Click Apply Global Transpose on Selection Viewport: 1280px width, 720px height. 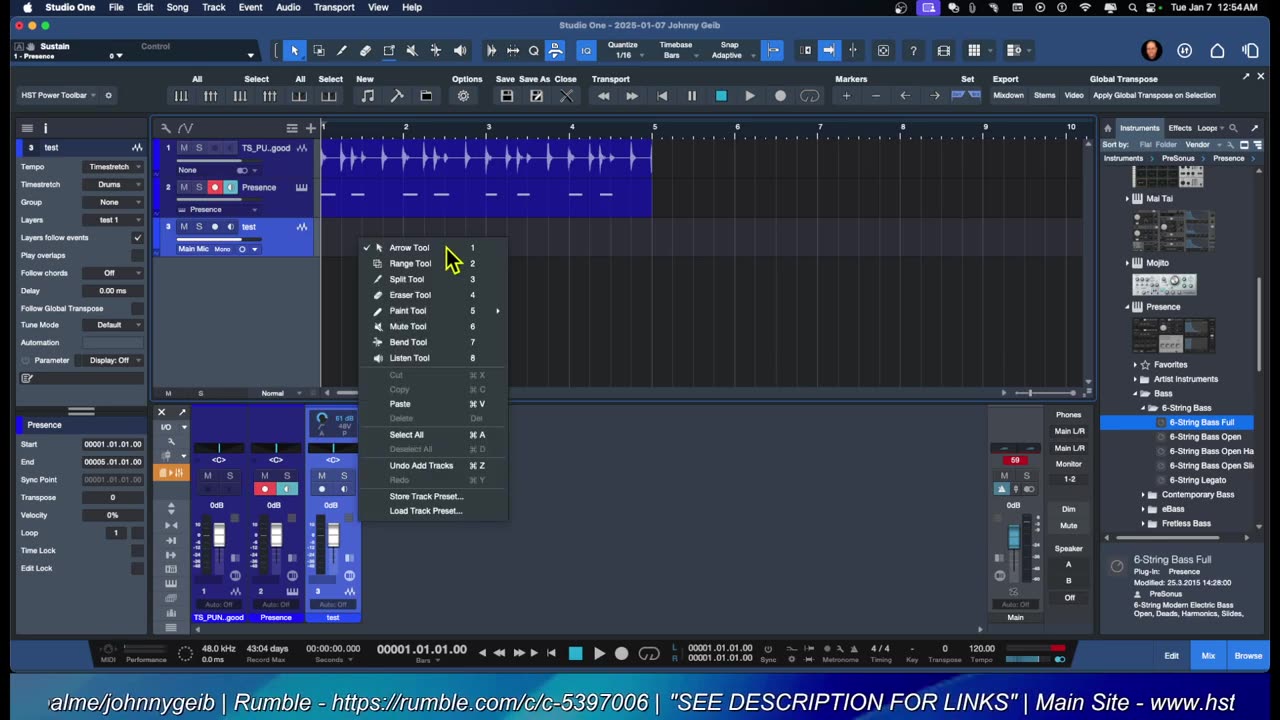coord(1155,96)
